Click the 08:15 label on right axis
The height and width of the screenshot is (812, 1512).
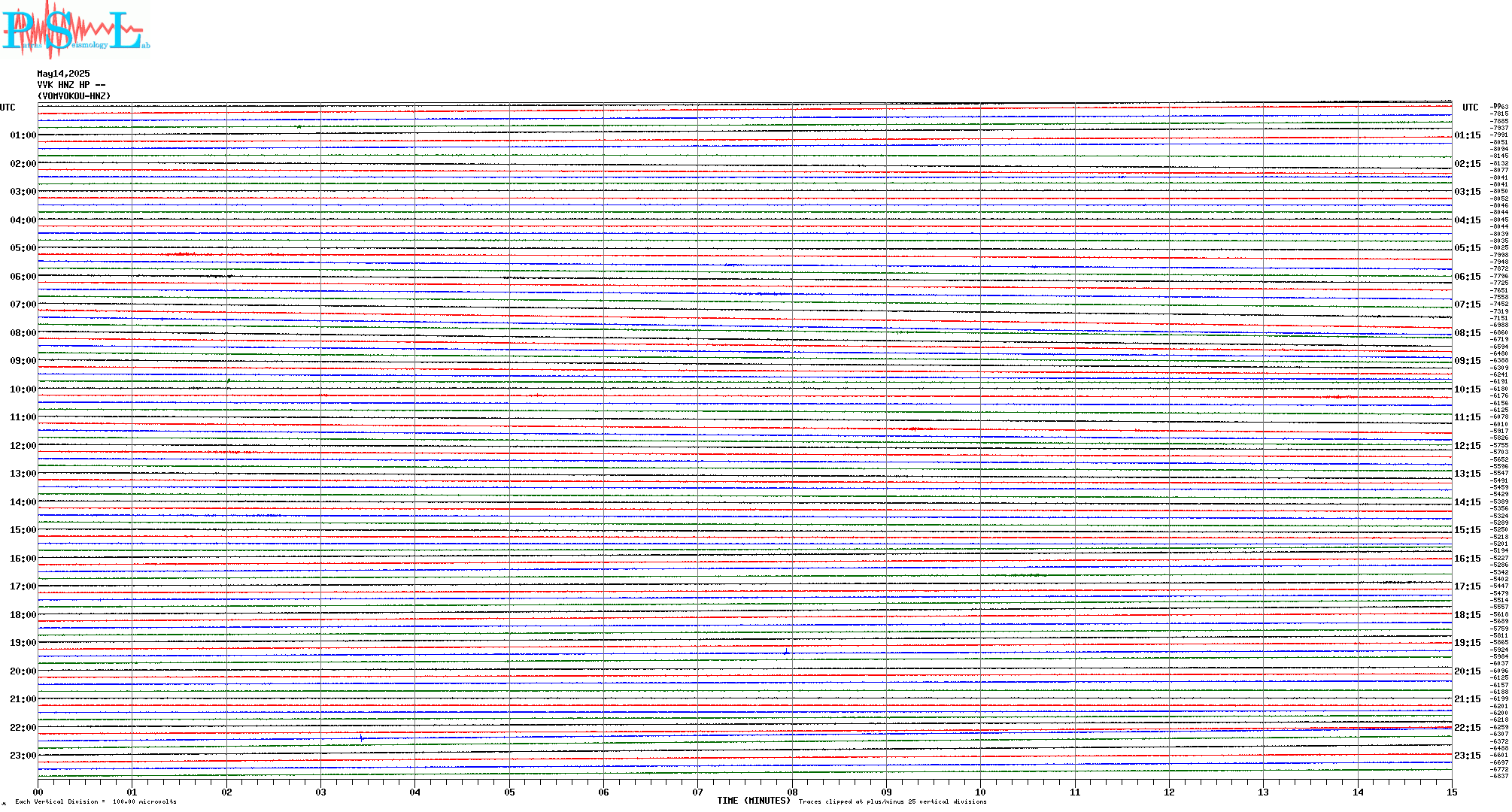(x=1467, y=333)
